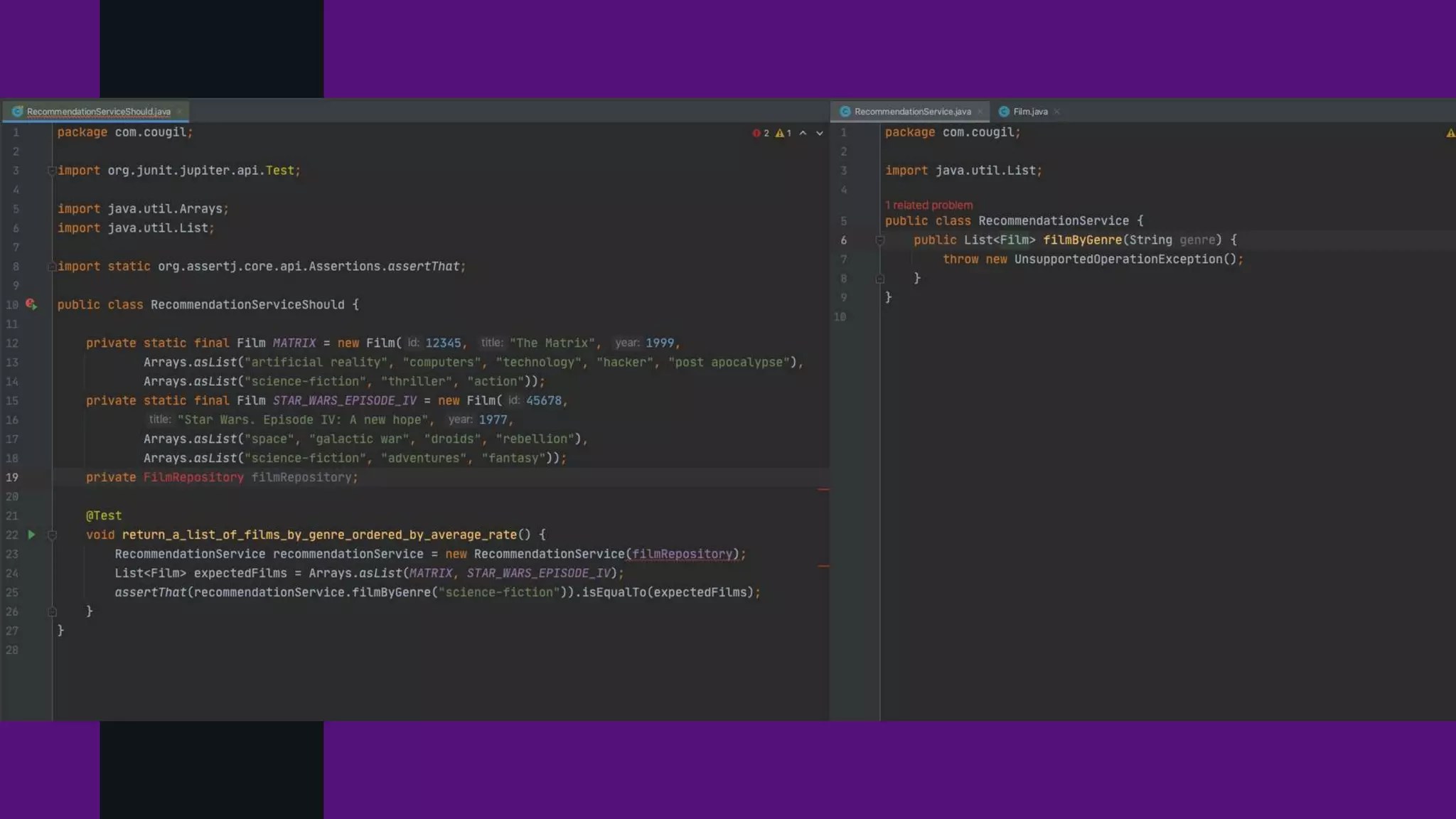
Task: Click the Film.java tab class icon
Action: (1004, 112)
